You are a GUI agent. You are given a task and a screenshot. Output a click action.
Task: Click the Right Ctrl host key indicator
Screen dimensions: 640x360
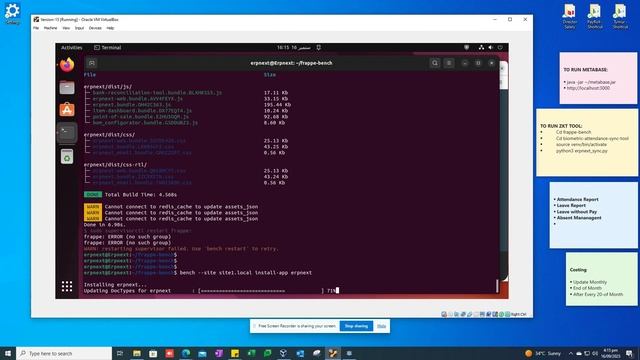[x=518, y=314]
